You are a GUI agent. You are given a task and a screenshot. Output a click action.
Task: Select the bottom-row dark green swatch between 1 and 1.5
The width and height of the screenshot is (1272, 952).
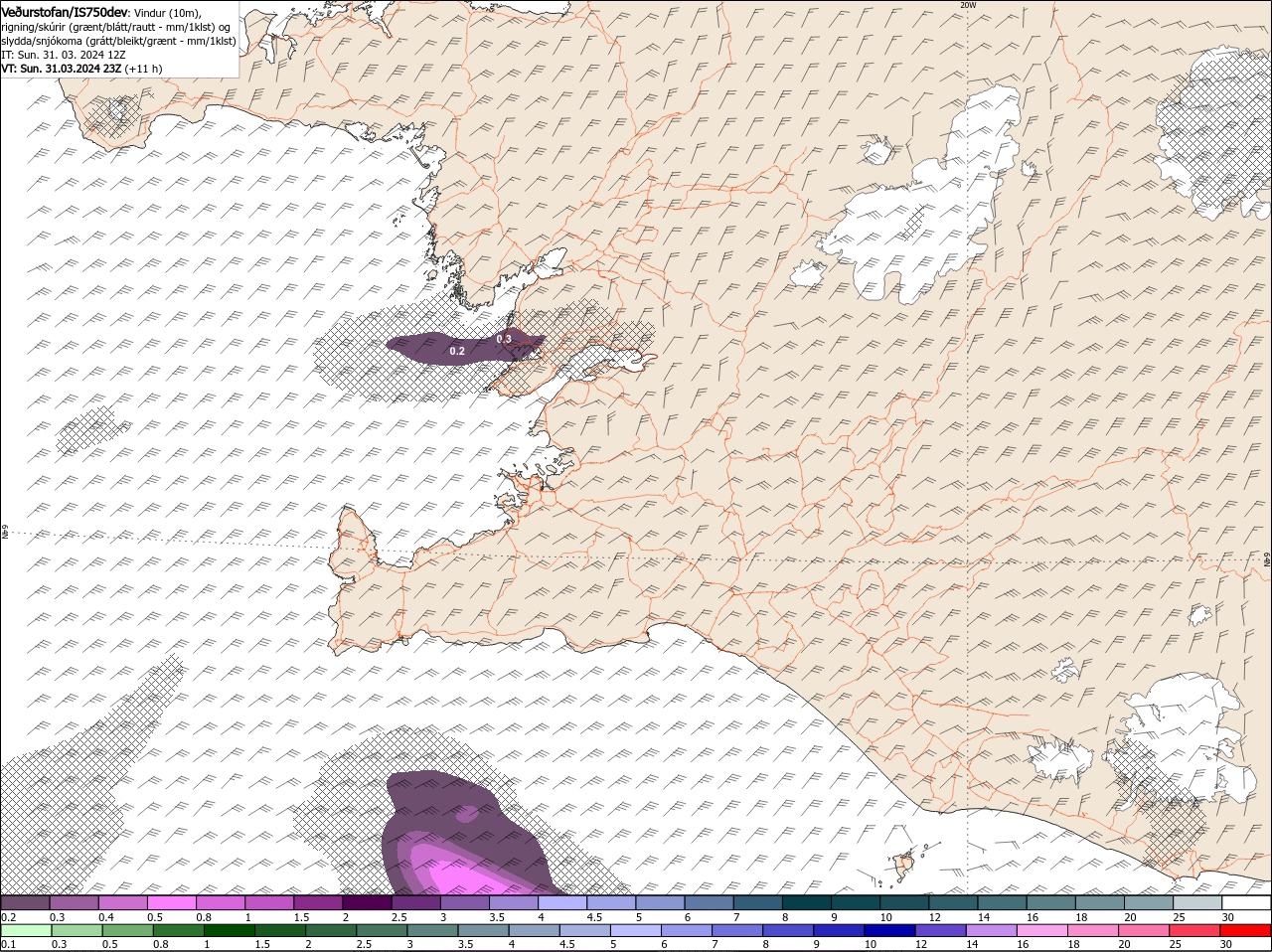pos(230,930)
